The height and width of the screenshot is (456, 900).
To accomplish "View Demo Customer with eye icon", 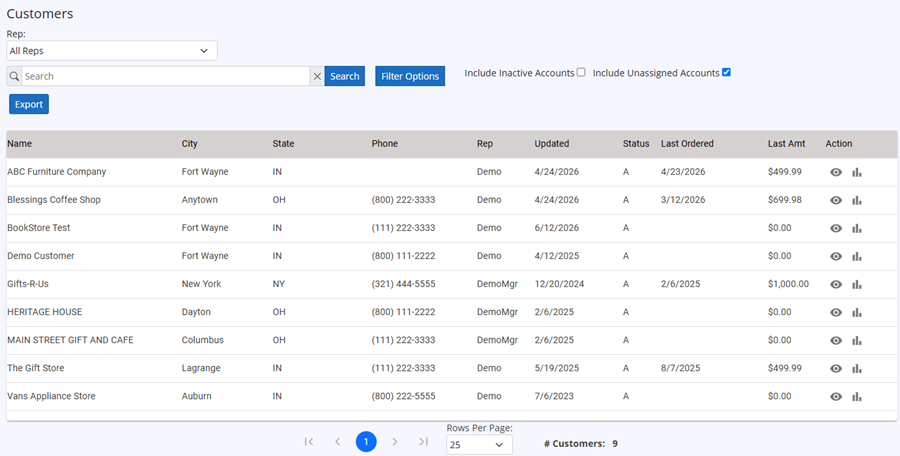I will (836, 256).
